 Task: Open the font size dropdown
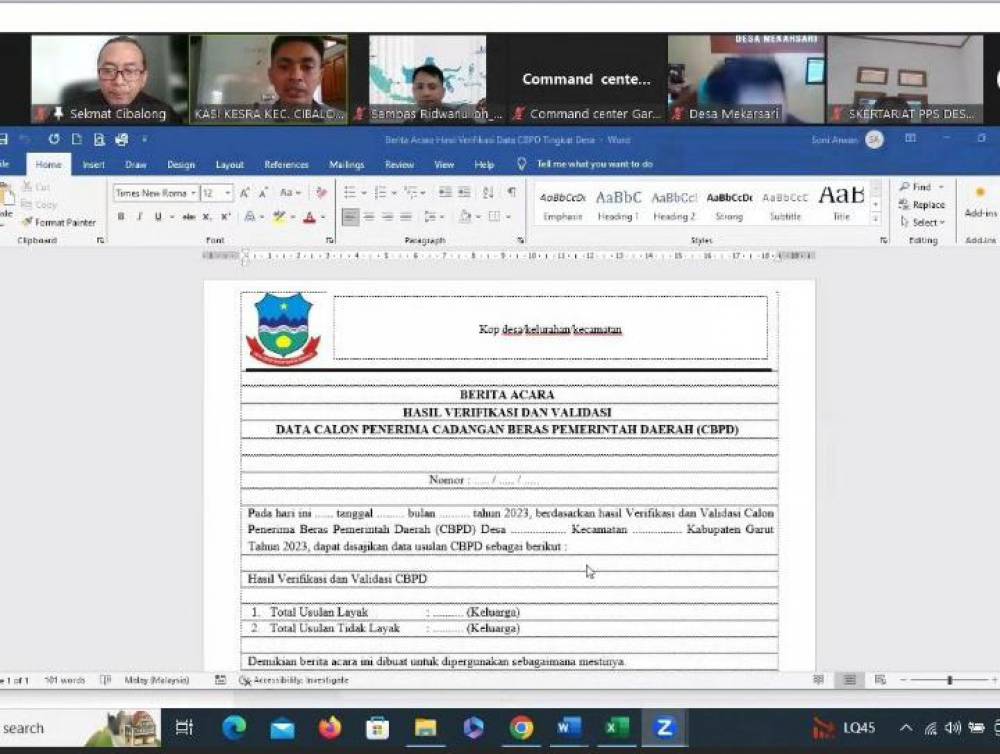point(228,193)
